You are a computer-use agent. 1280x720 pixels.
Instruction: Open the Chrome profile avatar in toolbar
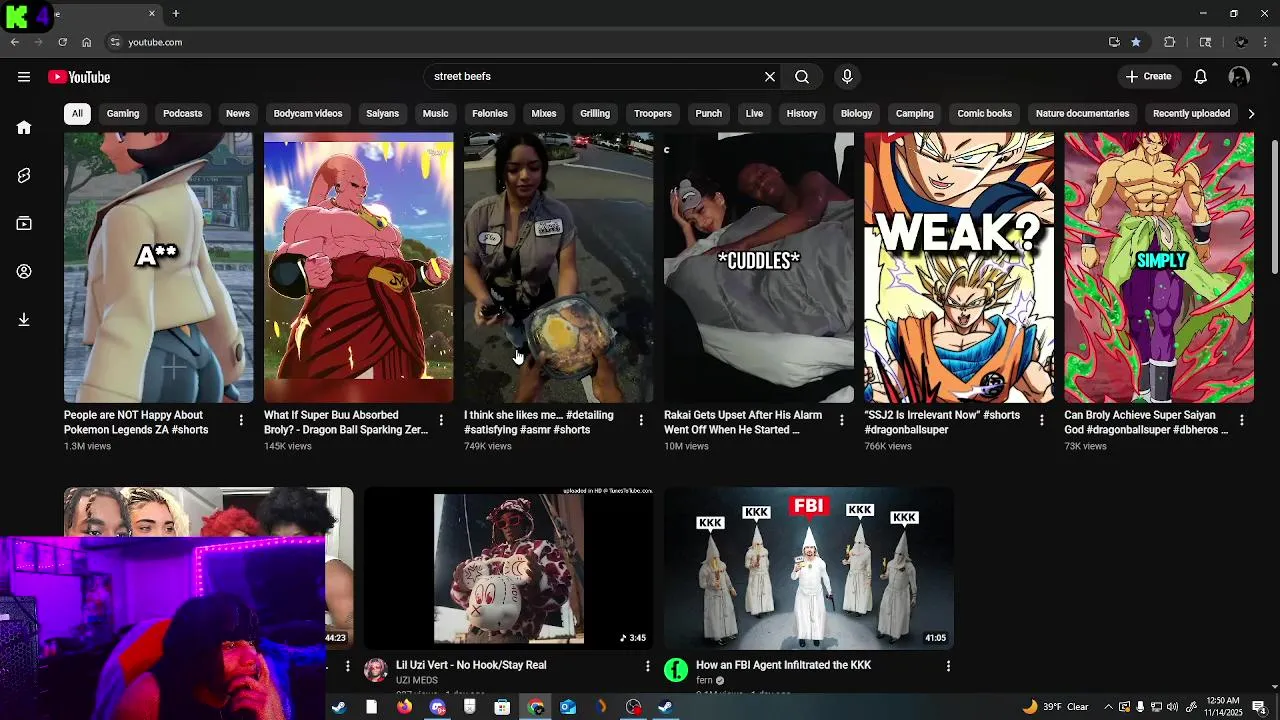[1241, 42]
